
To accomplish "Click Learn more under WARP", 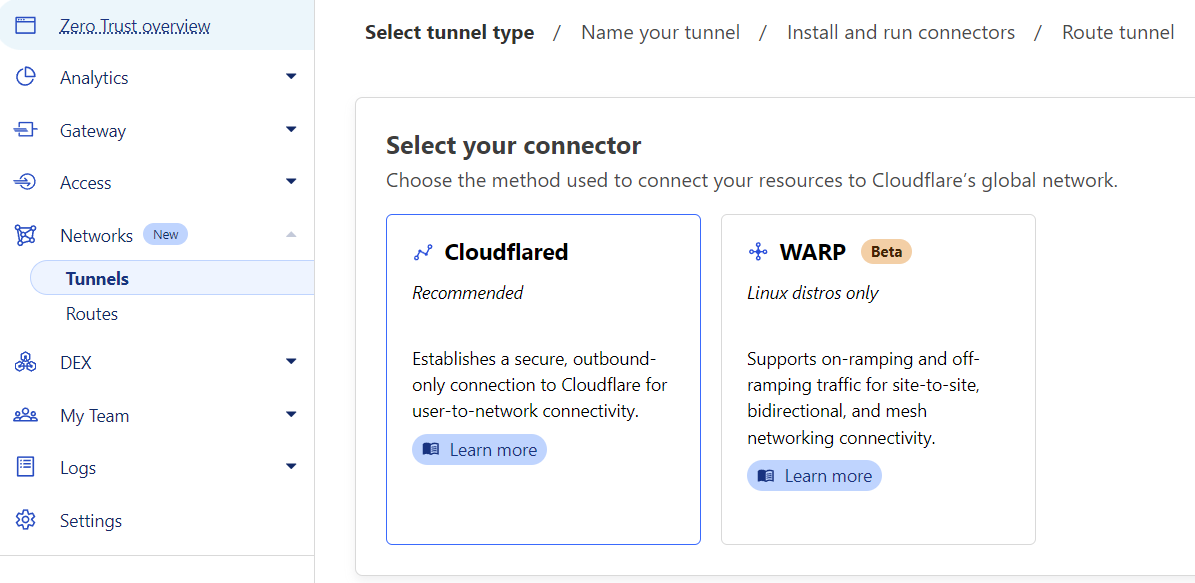I will [x=815, y=476].
